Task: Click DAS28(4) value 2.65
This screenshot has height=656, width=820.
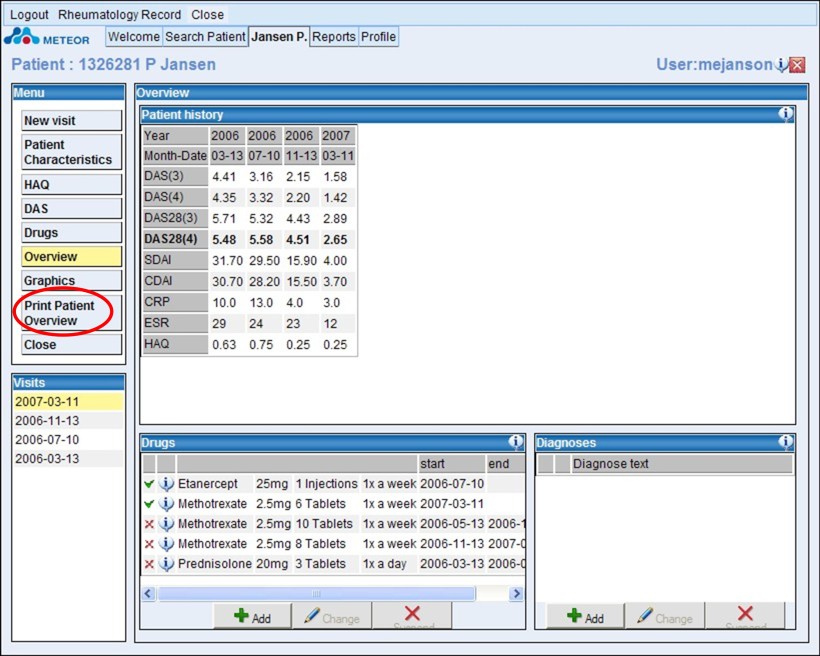Action: (x=335, y=240)
